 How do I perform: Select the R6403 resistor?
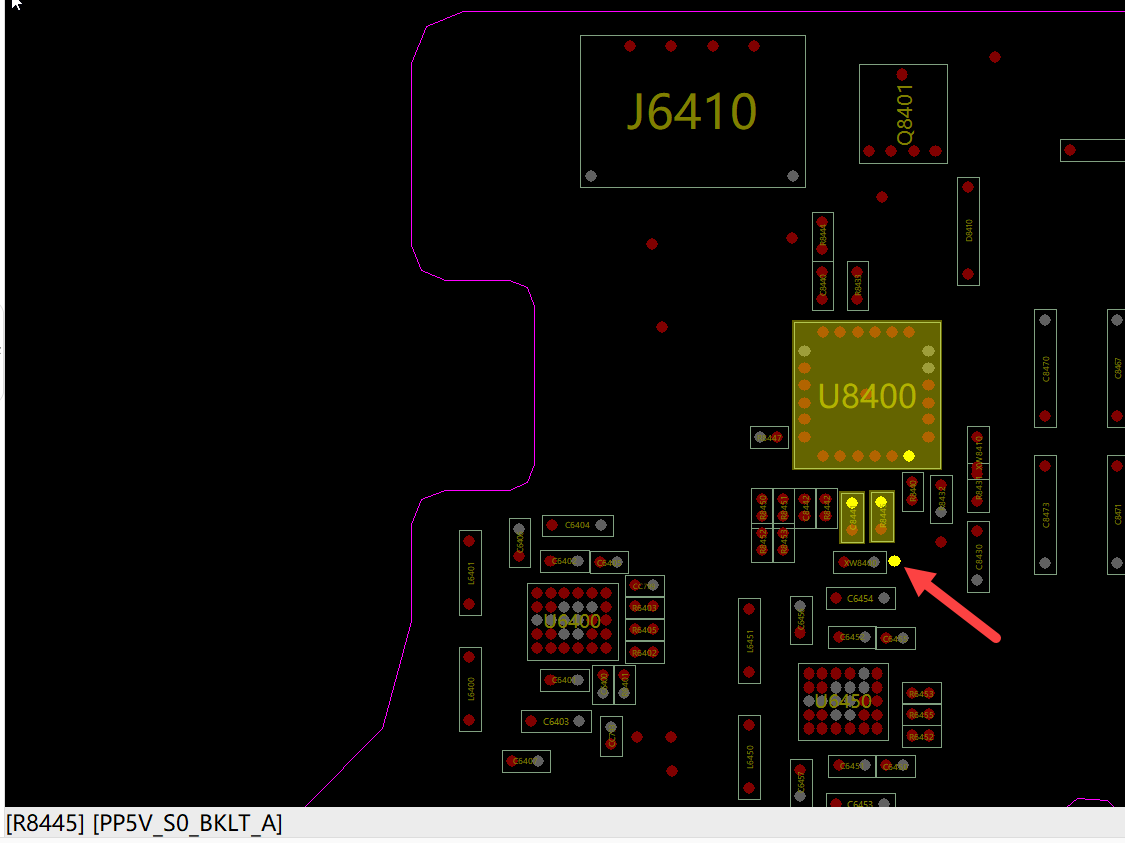coord(644,608)
